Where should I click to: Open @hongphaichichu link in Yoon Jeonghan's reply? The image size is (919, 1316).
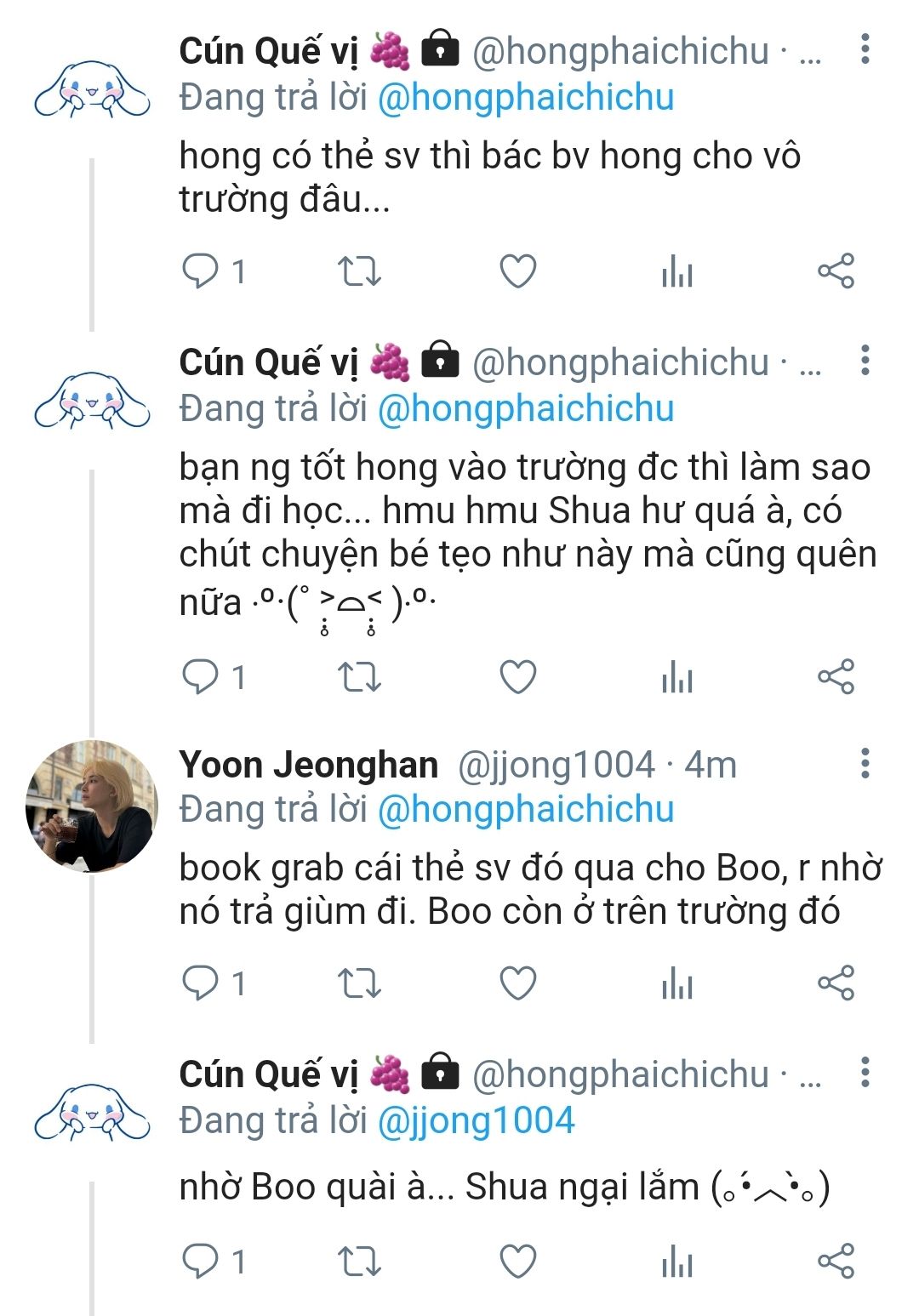(525, 809)
